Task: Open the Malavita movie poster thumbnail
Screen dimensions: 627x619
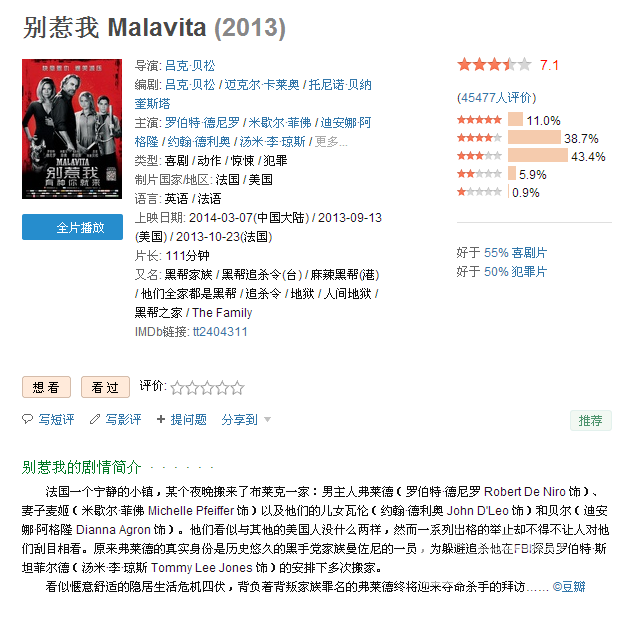Action: pos(72,129)
